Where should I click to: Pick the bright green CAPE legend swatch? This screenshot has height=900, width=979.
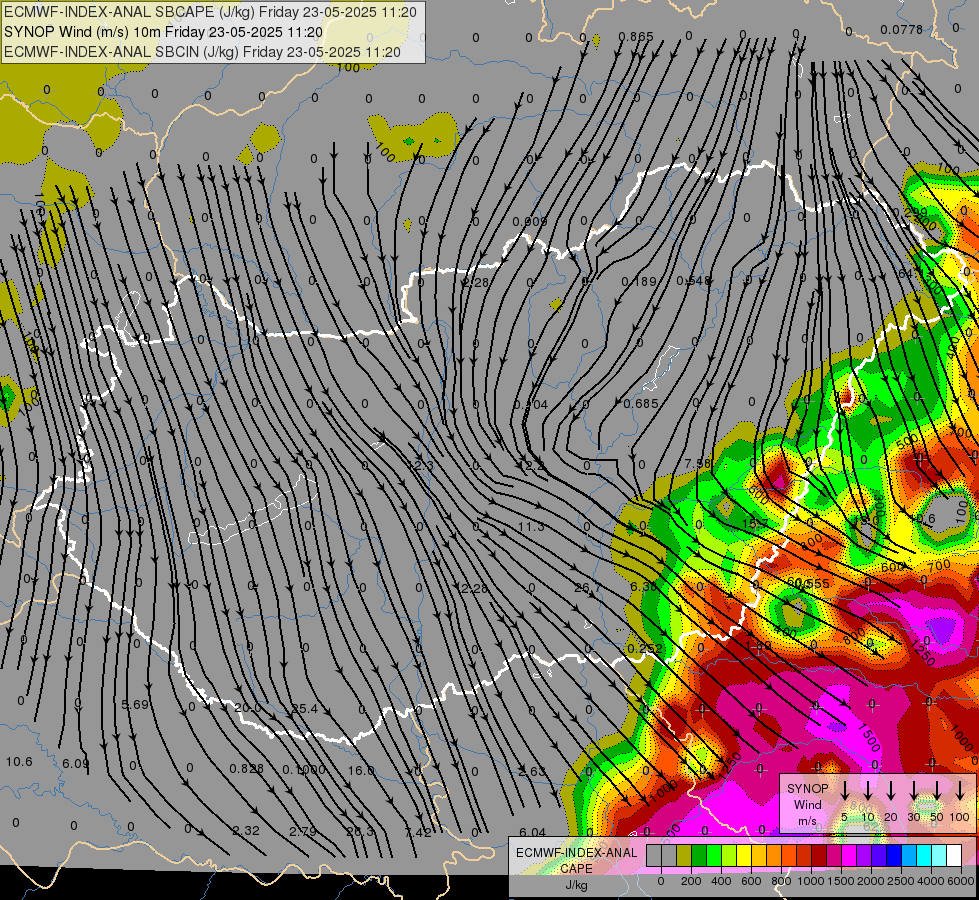(x=714, y=855)
